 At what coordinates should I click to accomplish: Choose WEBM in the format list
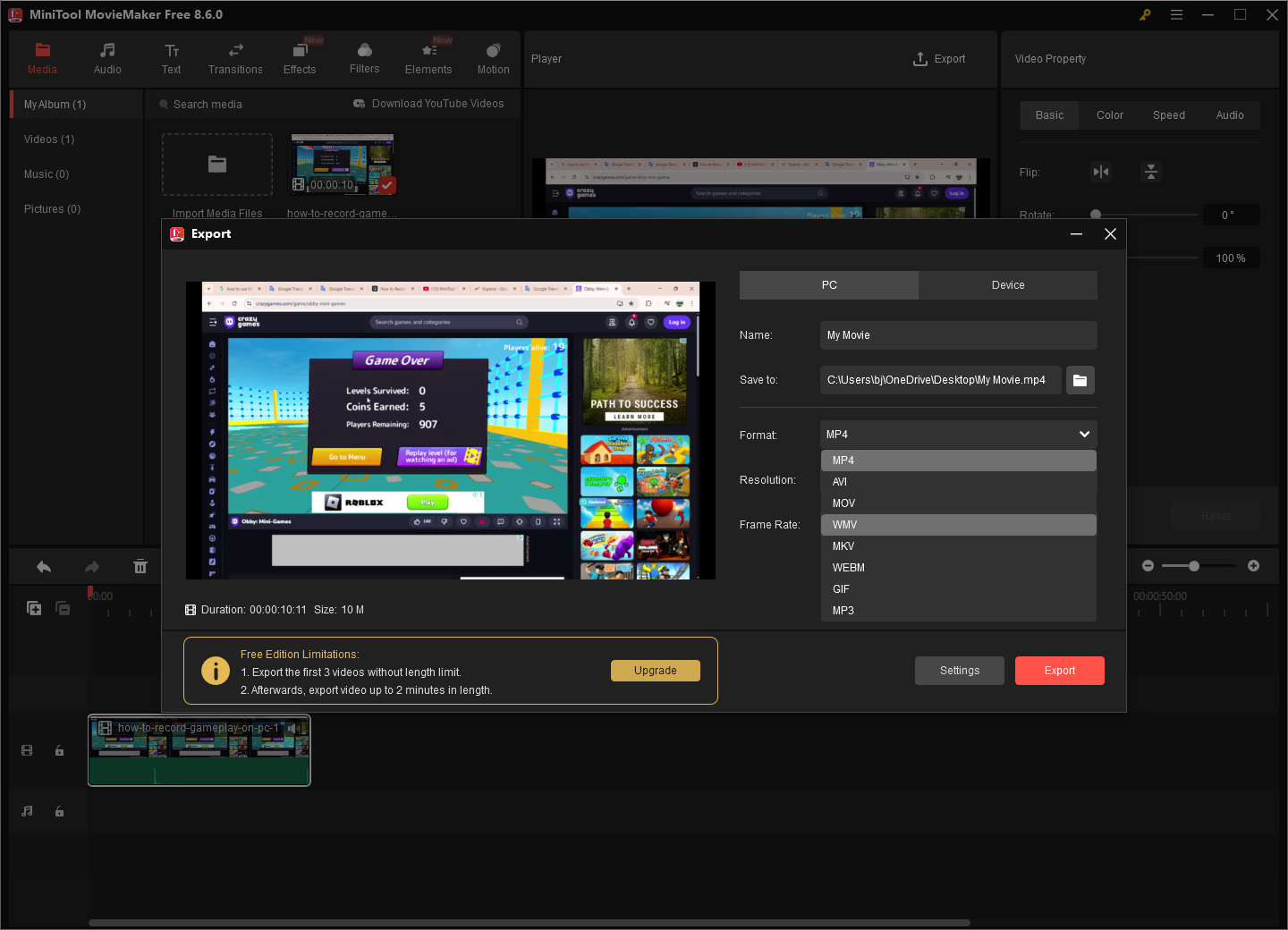(959, 568)
